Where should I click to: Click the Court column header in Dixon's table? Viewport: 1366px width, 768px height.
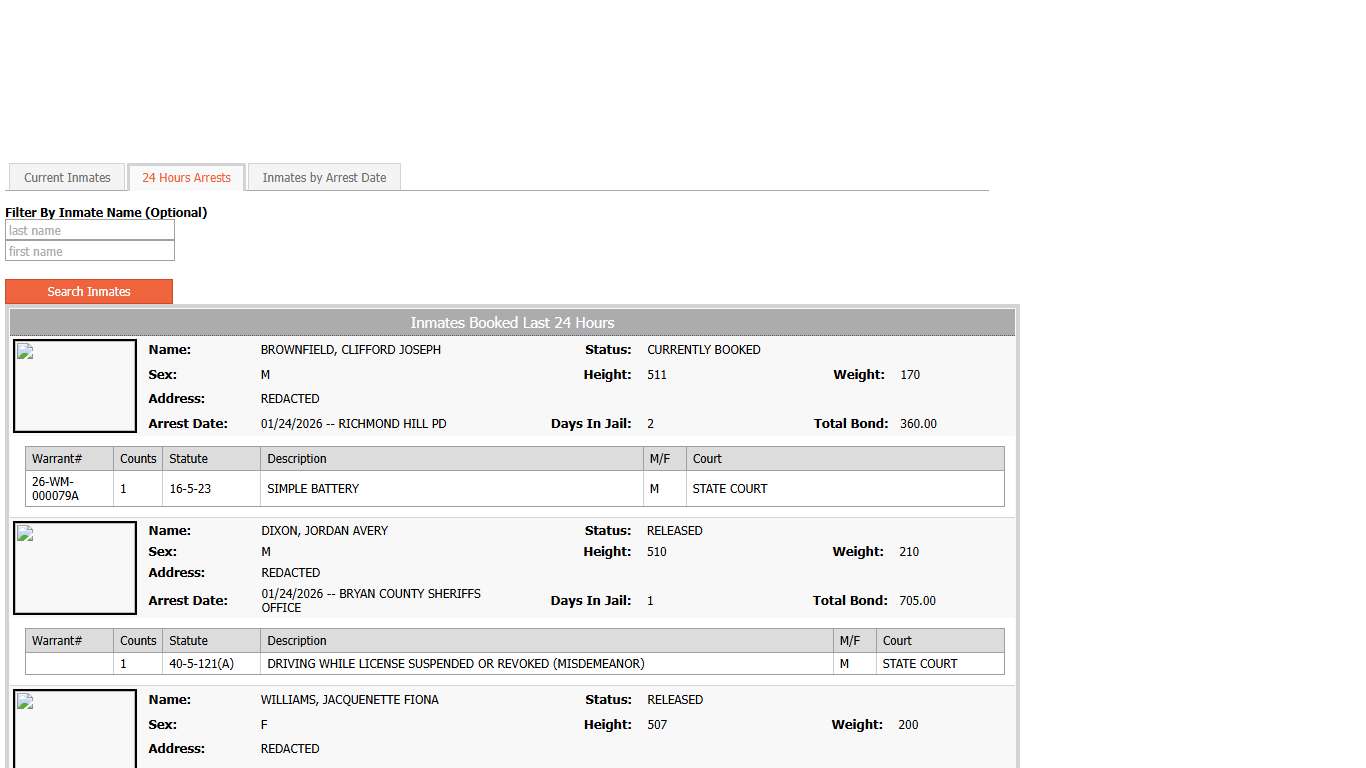tap(897, 641)
